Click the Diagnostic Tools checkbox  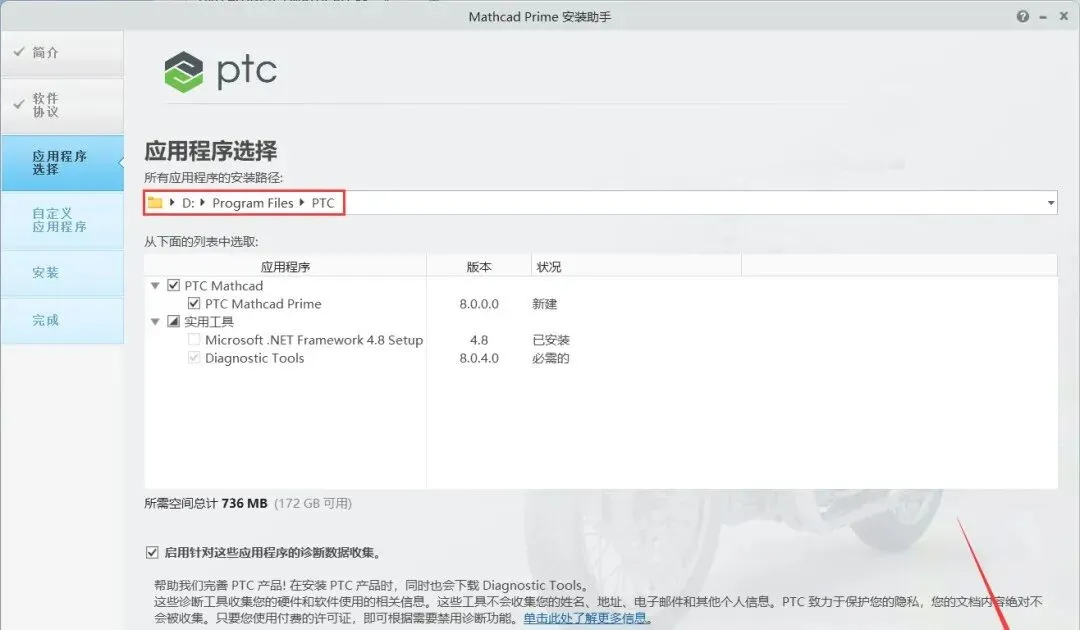tap(194, 357)
